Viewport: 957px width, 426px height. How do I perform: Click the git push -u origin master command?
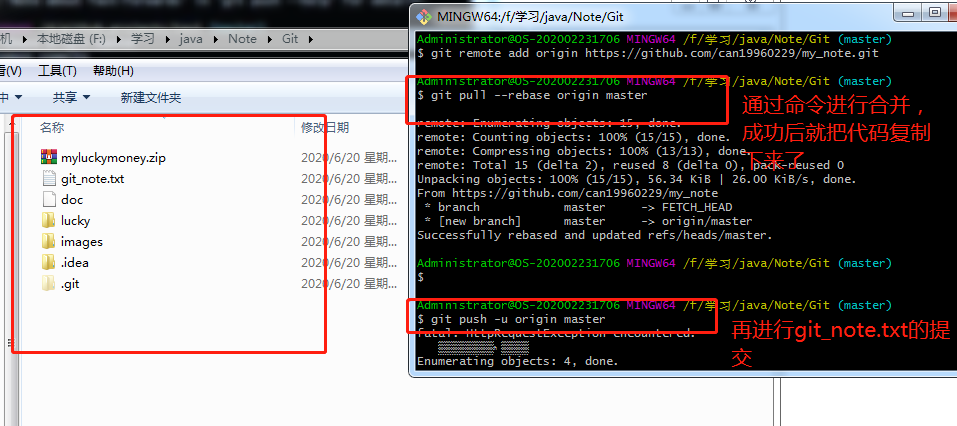click(511, 319)
